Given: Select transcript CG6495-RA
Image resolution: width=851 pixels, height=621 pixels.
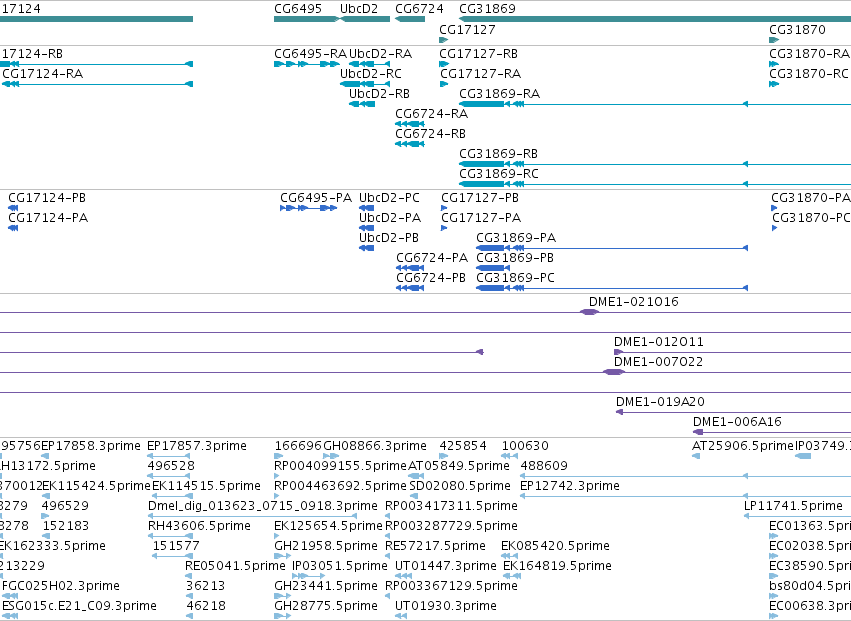Looking at the screenshot, I should coord(310,54).
